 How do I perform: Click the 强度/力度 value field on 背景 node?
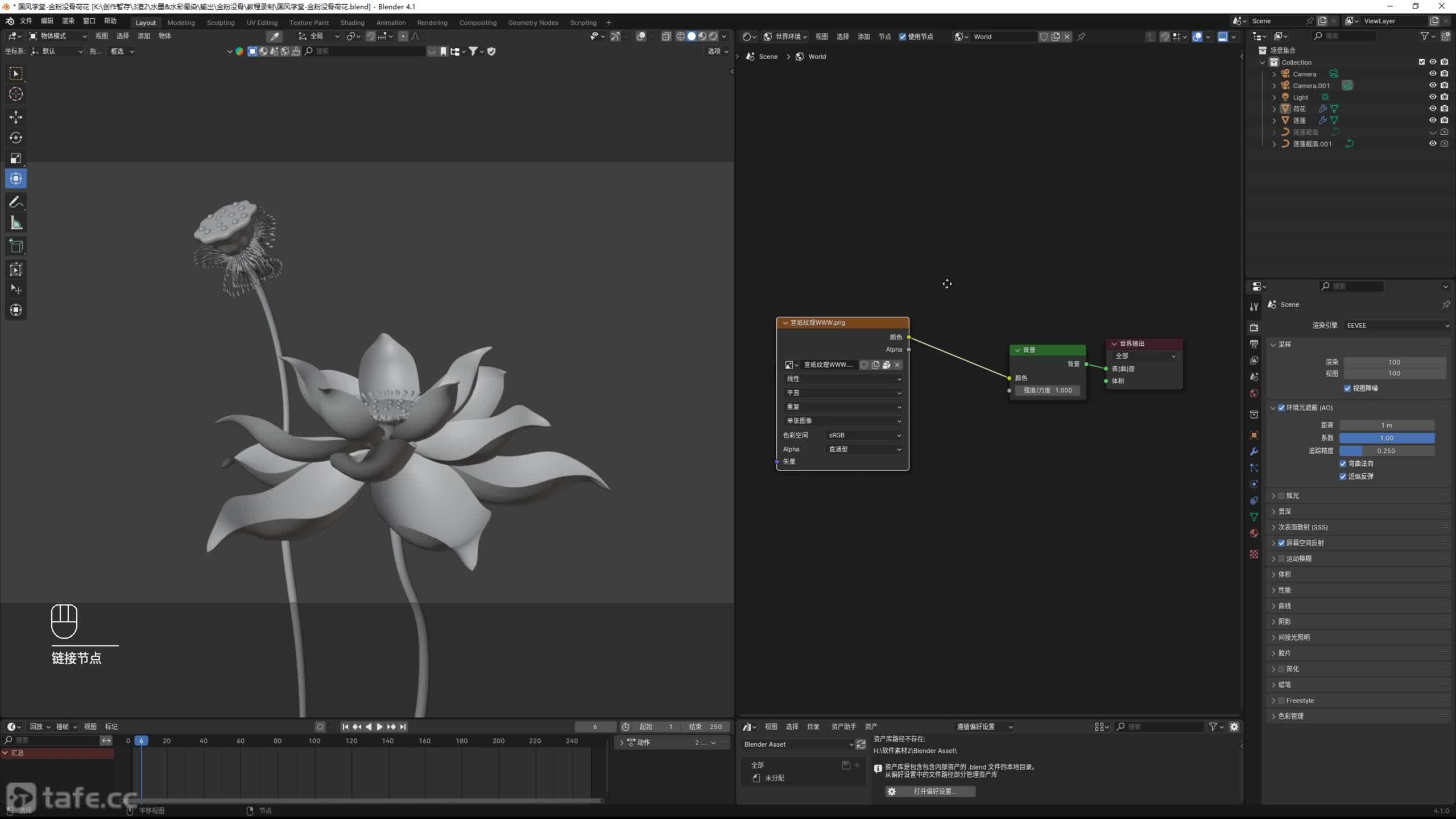click(1048, 390)
